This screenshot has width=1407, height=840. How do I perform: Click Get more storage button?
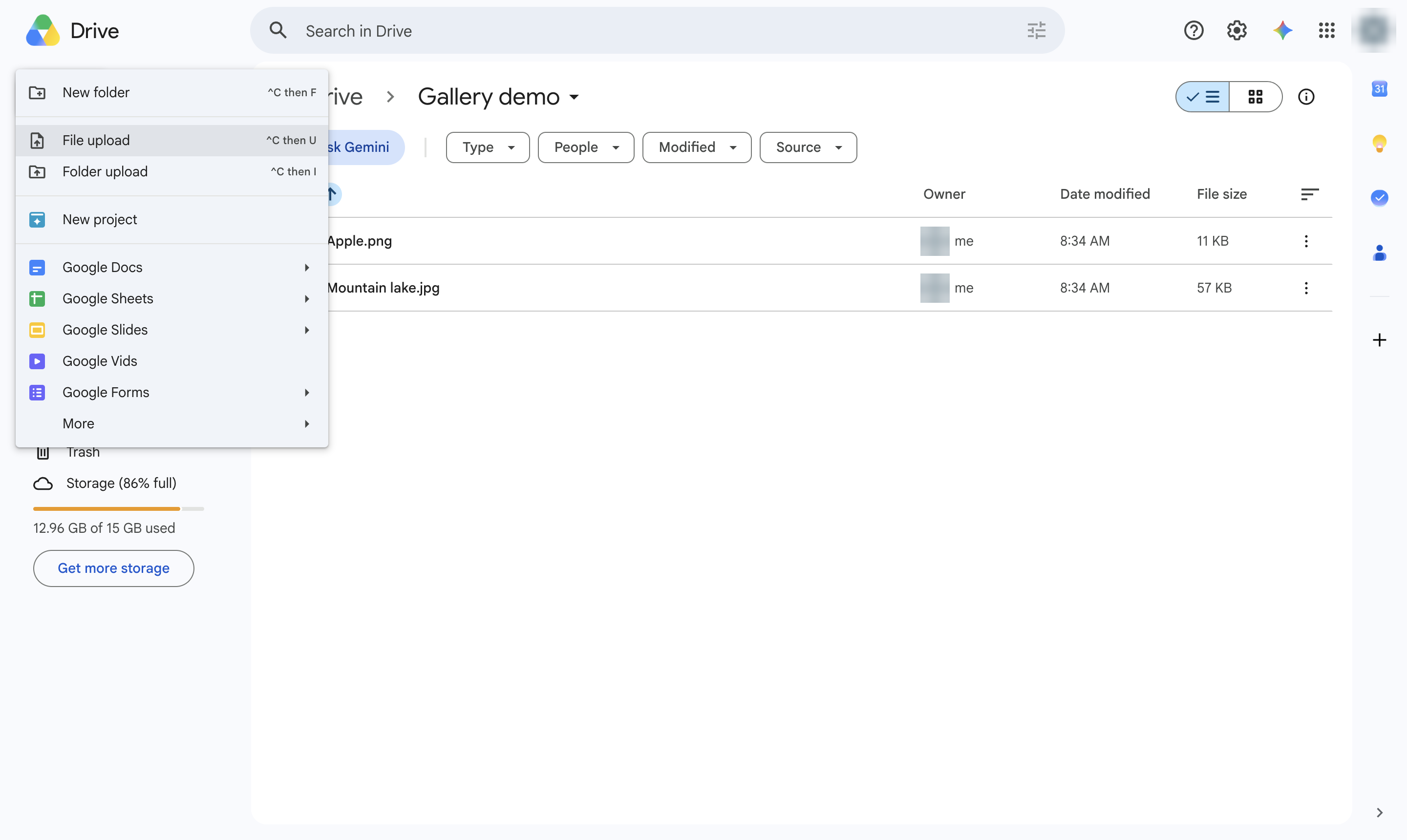click(114, 568)
